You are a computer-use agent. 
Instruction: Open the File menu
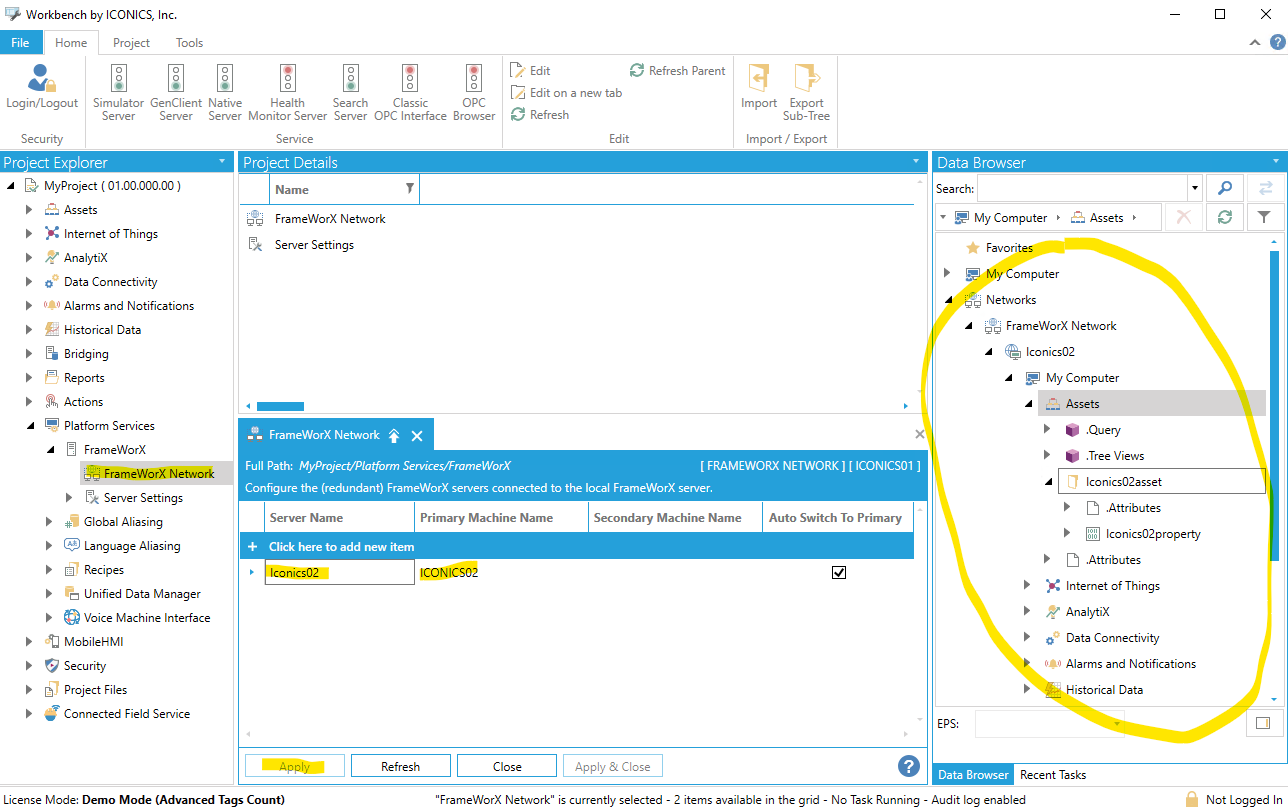pos(21,42)
